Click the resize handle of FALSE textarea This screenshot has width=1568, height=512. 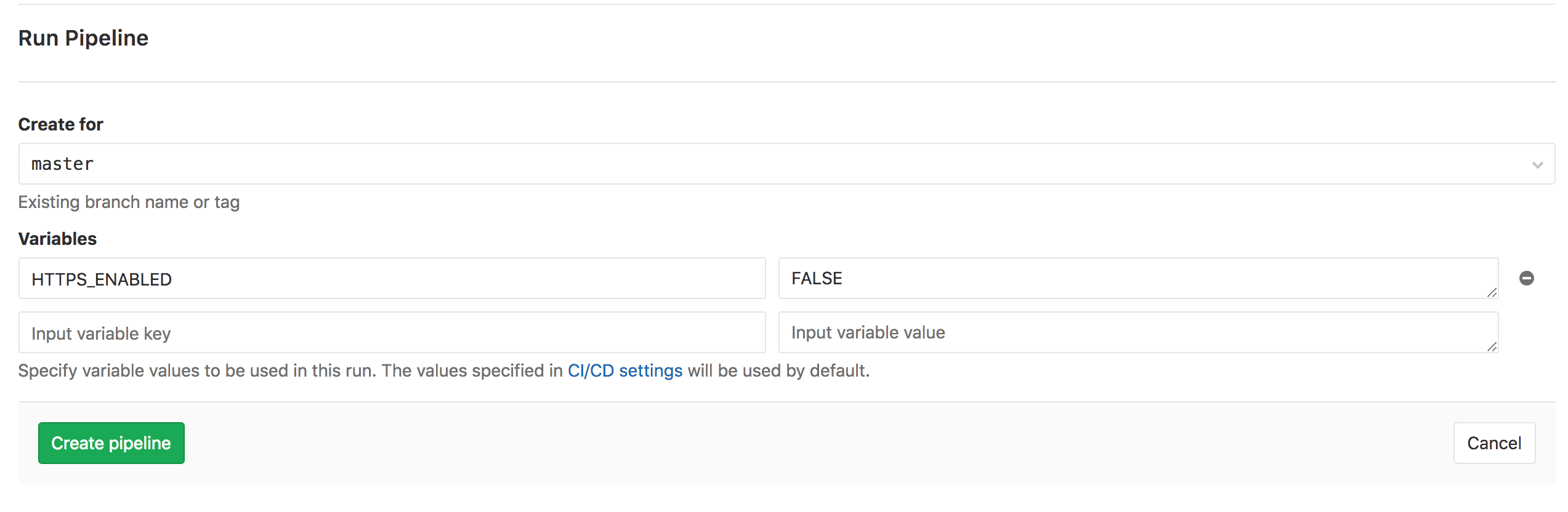tap(1492, 295)
